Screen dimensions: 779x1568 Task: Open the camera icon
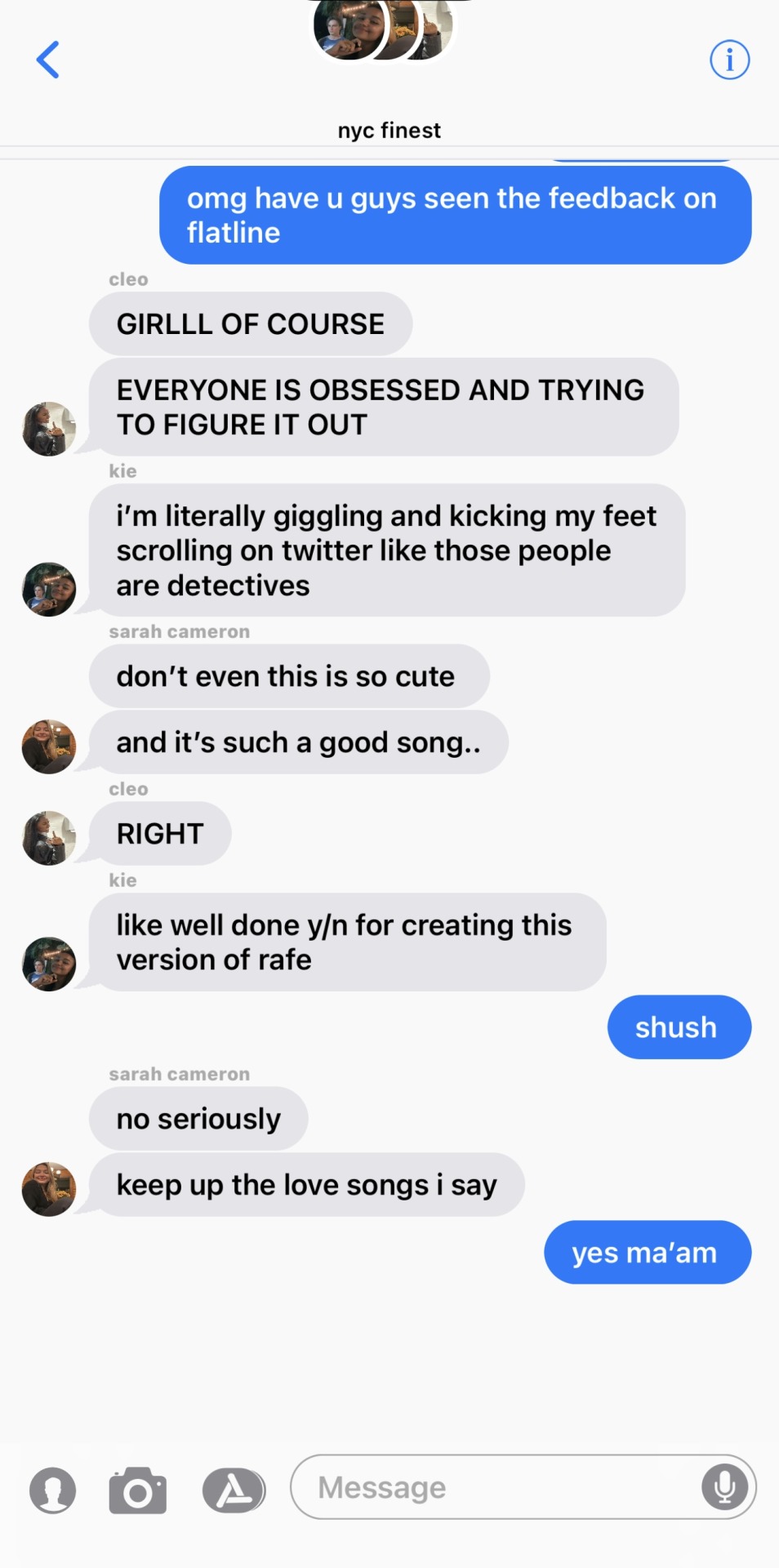[x=137, y=1490]
